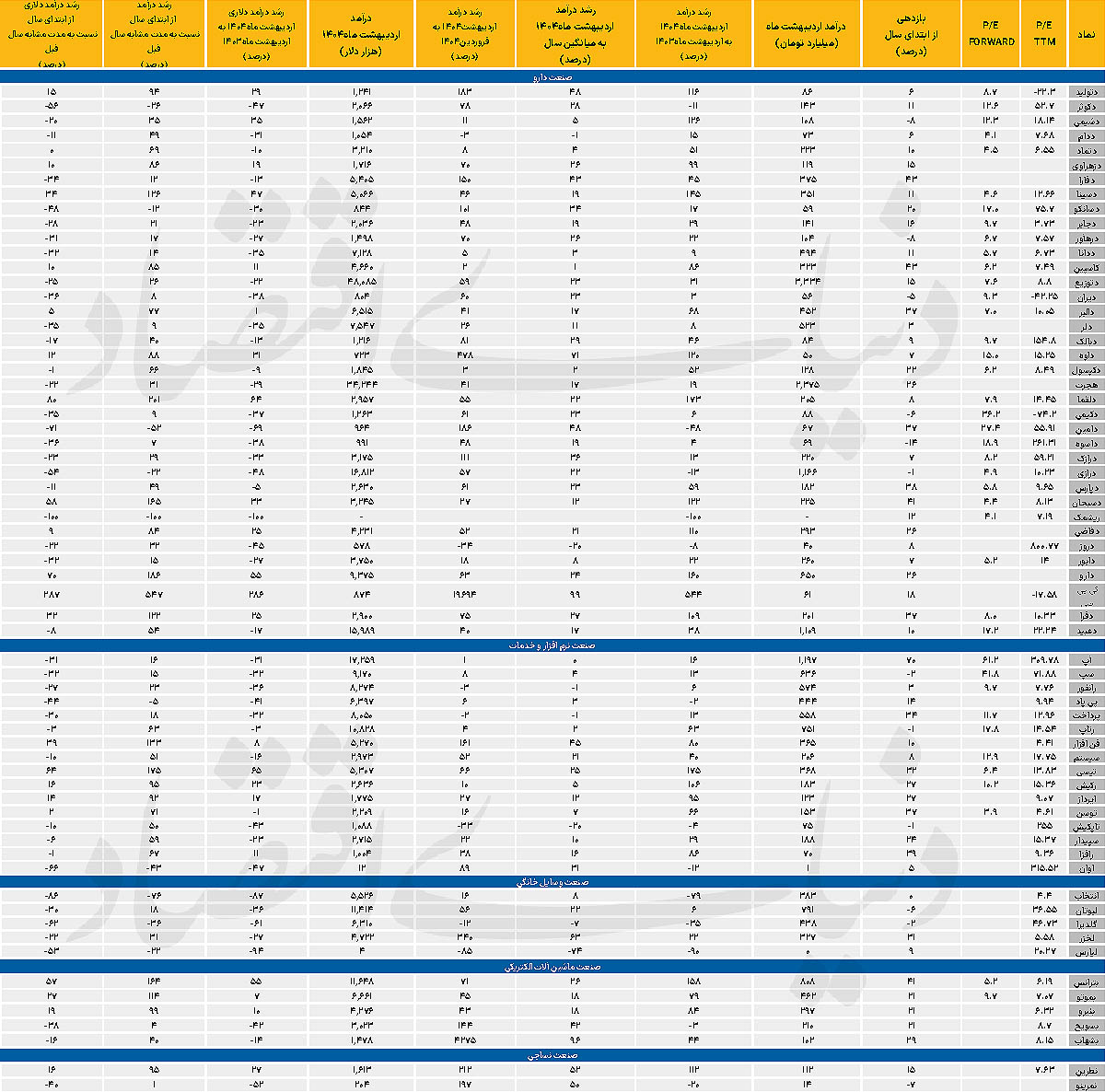Click the symbol 'داوه'
Screen dimensions: 1105x1092
coord(1086,354)
